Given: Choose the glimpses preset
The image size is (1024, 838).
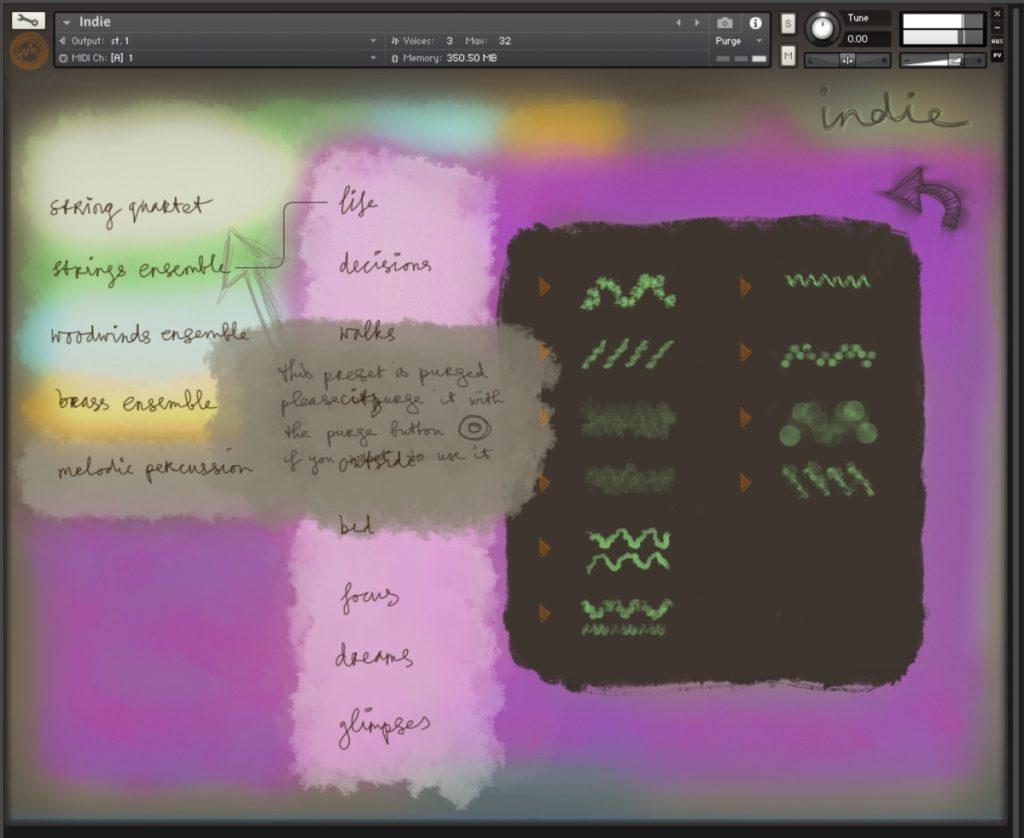Looking at the screenshot, I should [x=383, y=723].
